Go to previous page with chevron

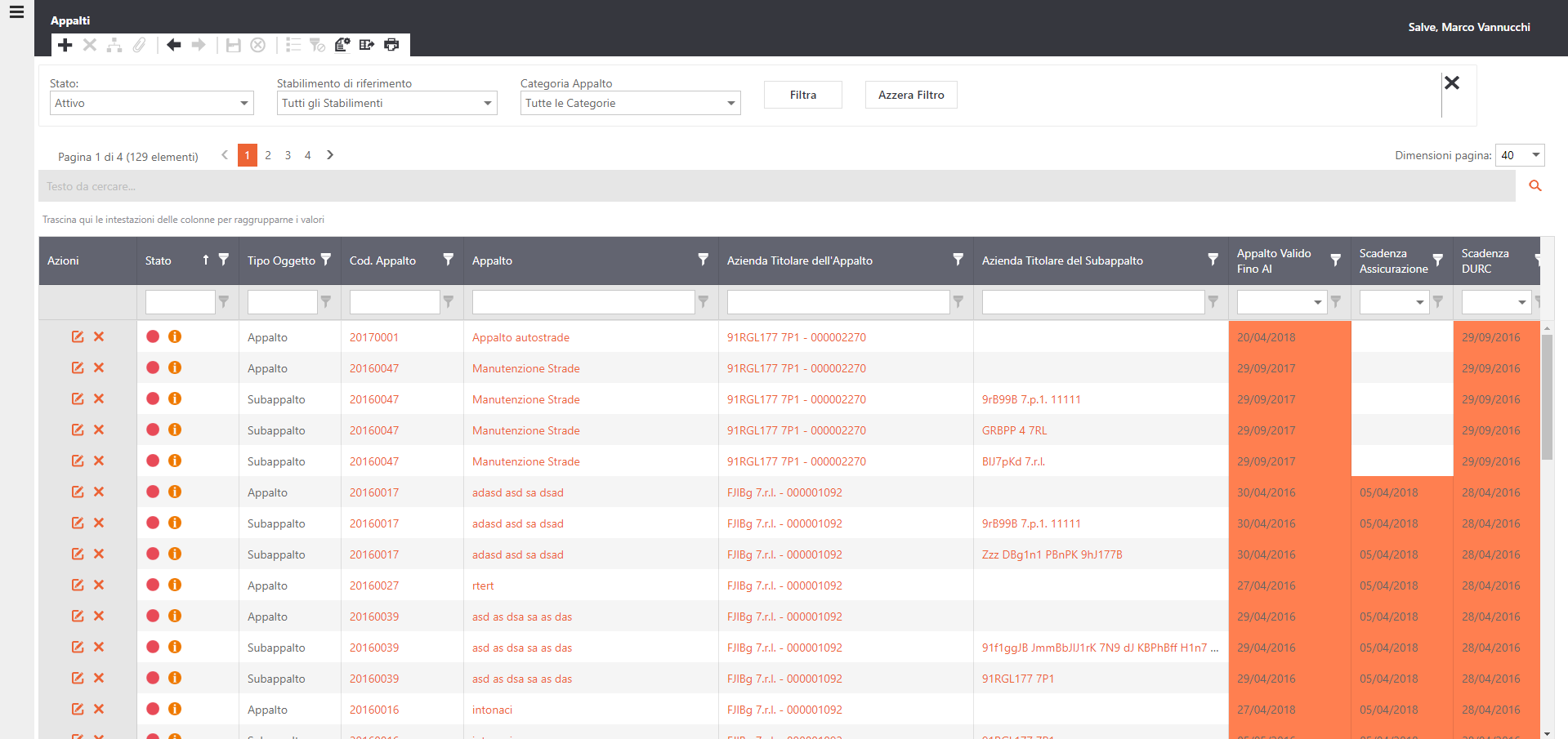[225, 154]
